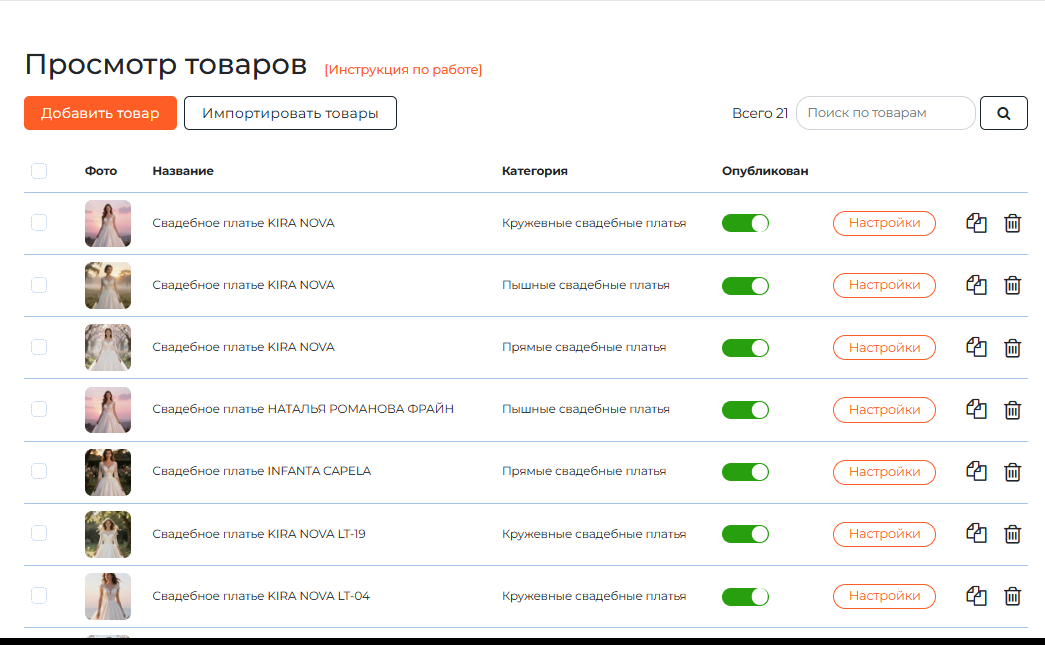Turn off published switch for KIRA NOVA LT-04
Image resolution: width=1045 pixels, height=645 pixels.
click(745, 596)
